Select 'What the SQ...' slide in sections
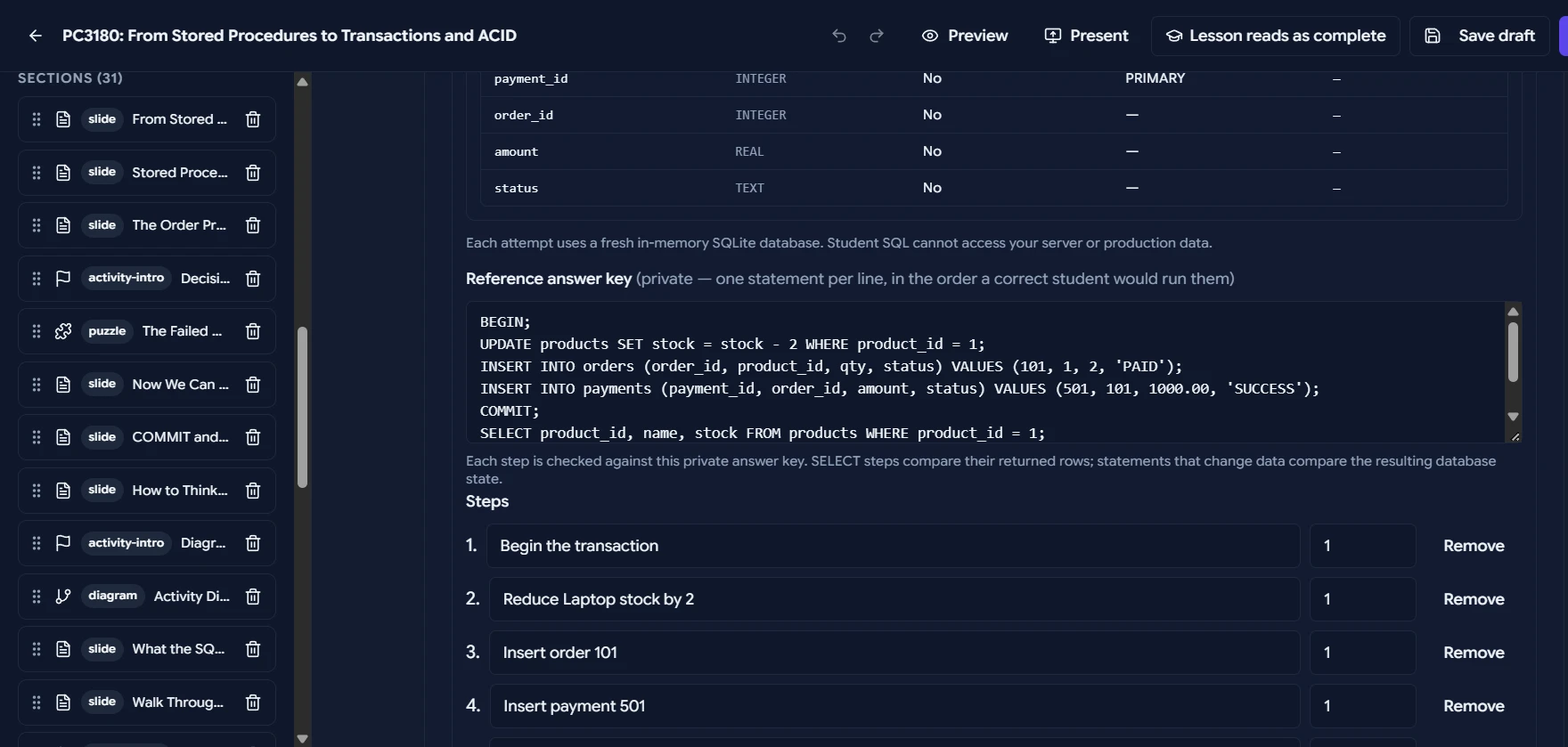This screenshot has width=1568, height=747. [147, 649]
